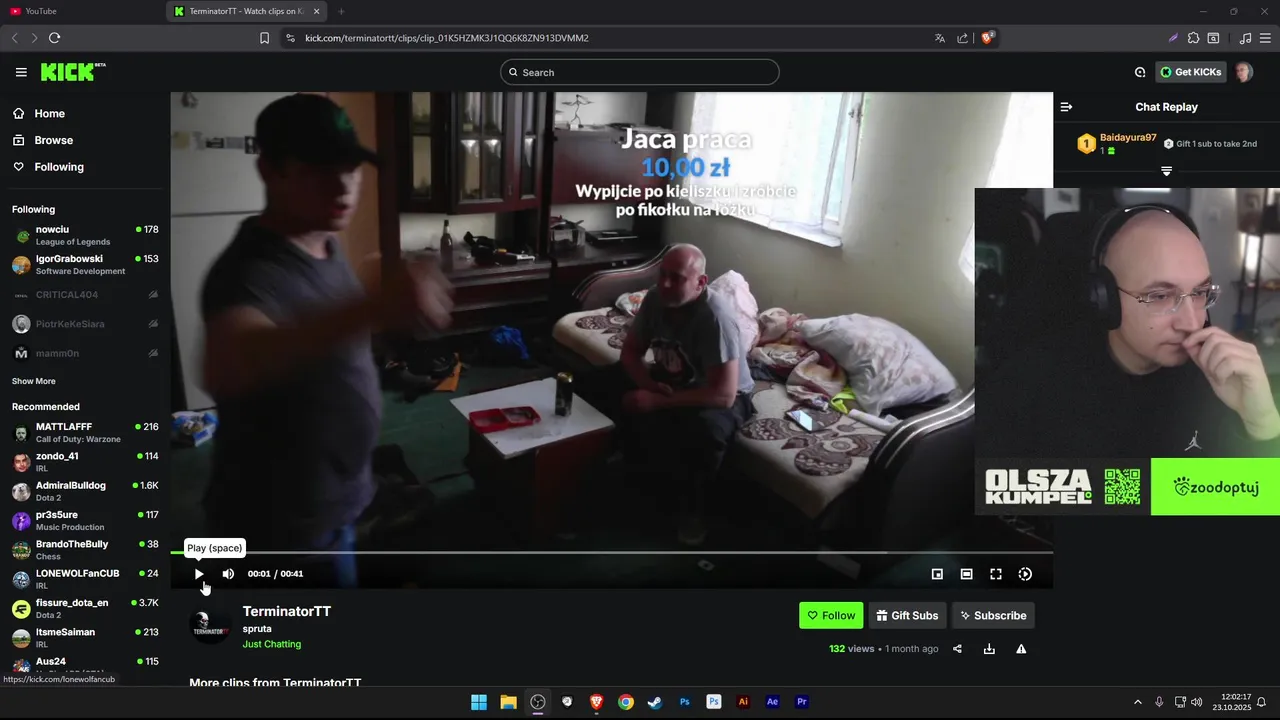Mute the video volume
Viewport: 1280px width, 720px height.
228,574
